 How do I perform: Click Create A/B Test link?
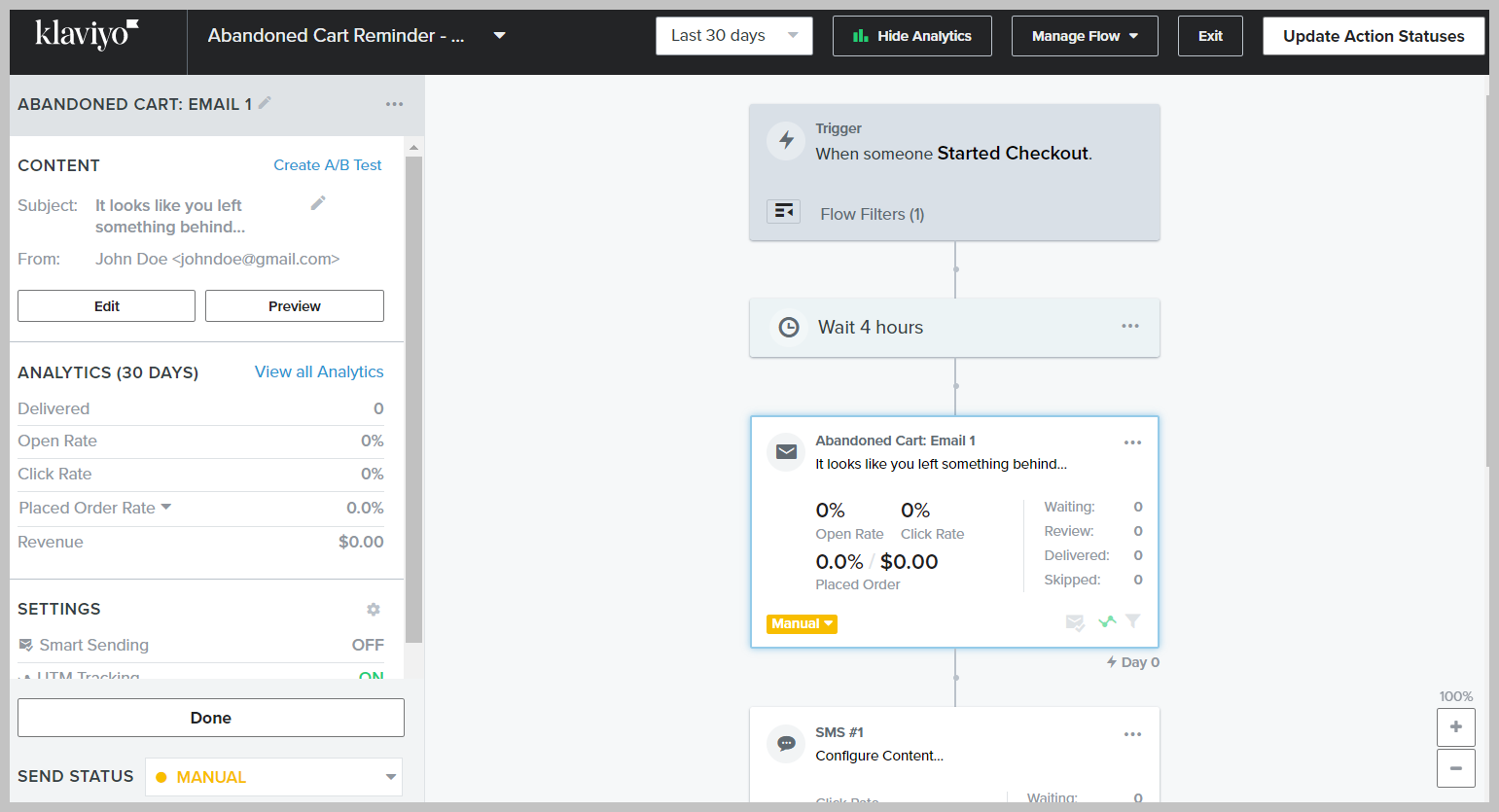coord(328,165)
